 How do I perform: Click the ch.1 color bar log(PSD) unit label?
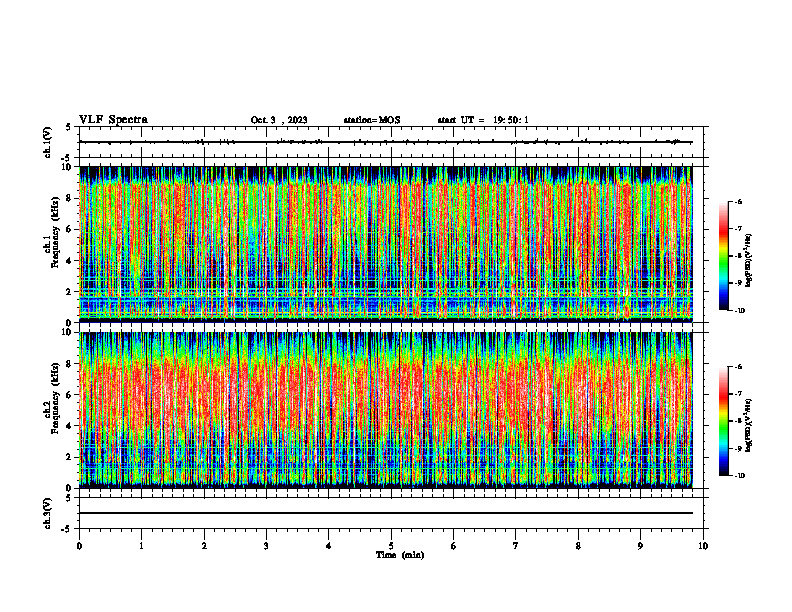tap(749, 261)
